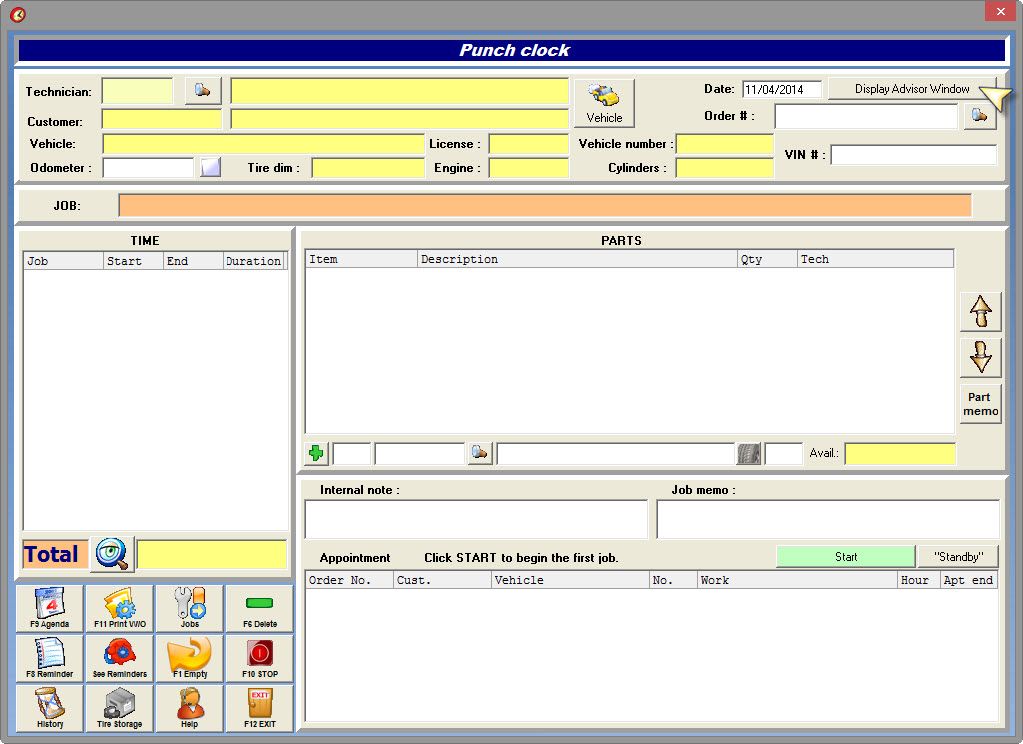Open Help icon
The width and height of the screenshot is (1023, 744).
[190, 708]
